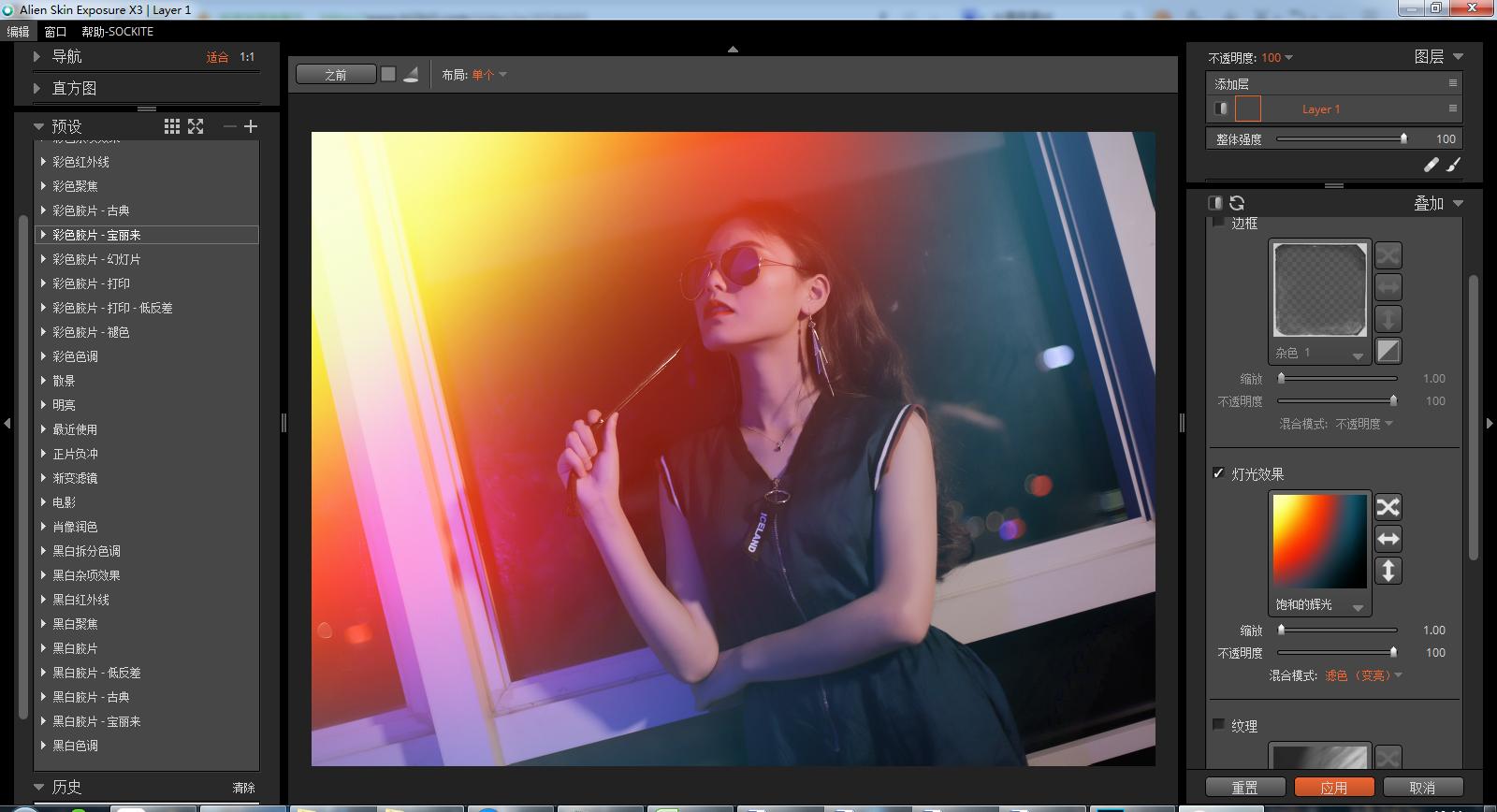Screen dimensions: 1497x812
Task: Open the 混合模式 滤色 dropdown
Action: click(1363, 675)
